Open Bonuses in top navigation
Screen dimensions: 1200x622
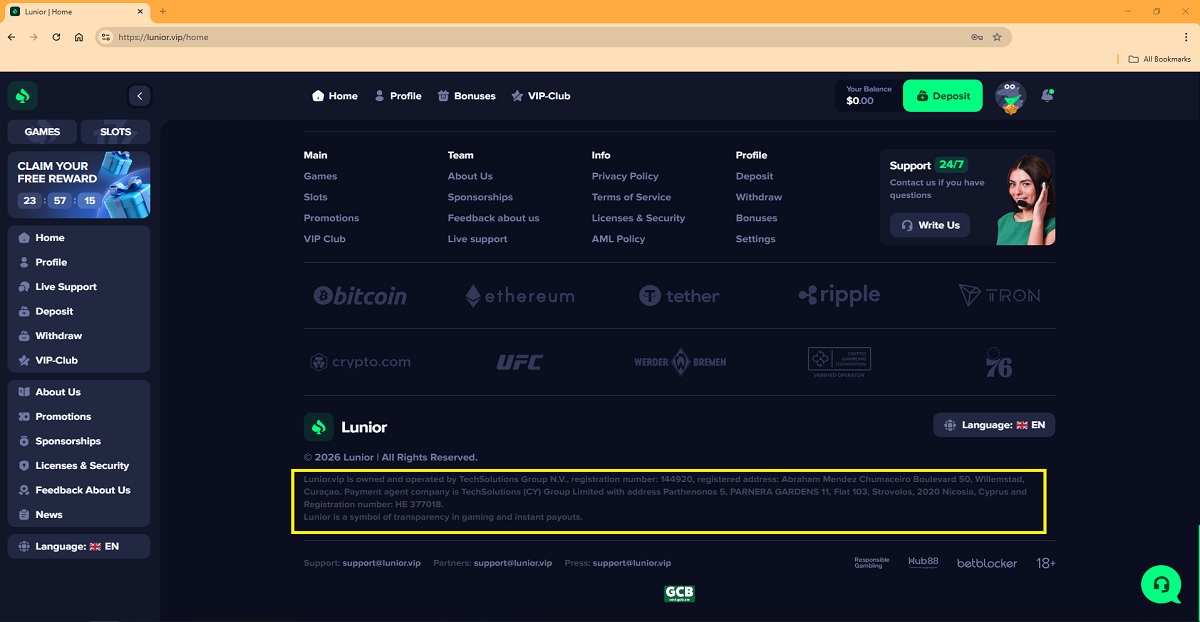coord(466,96)
